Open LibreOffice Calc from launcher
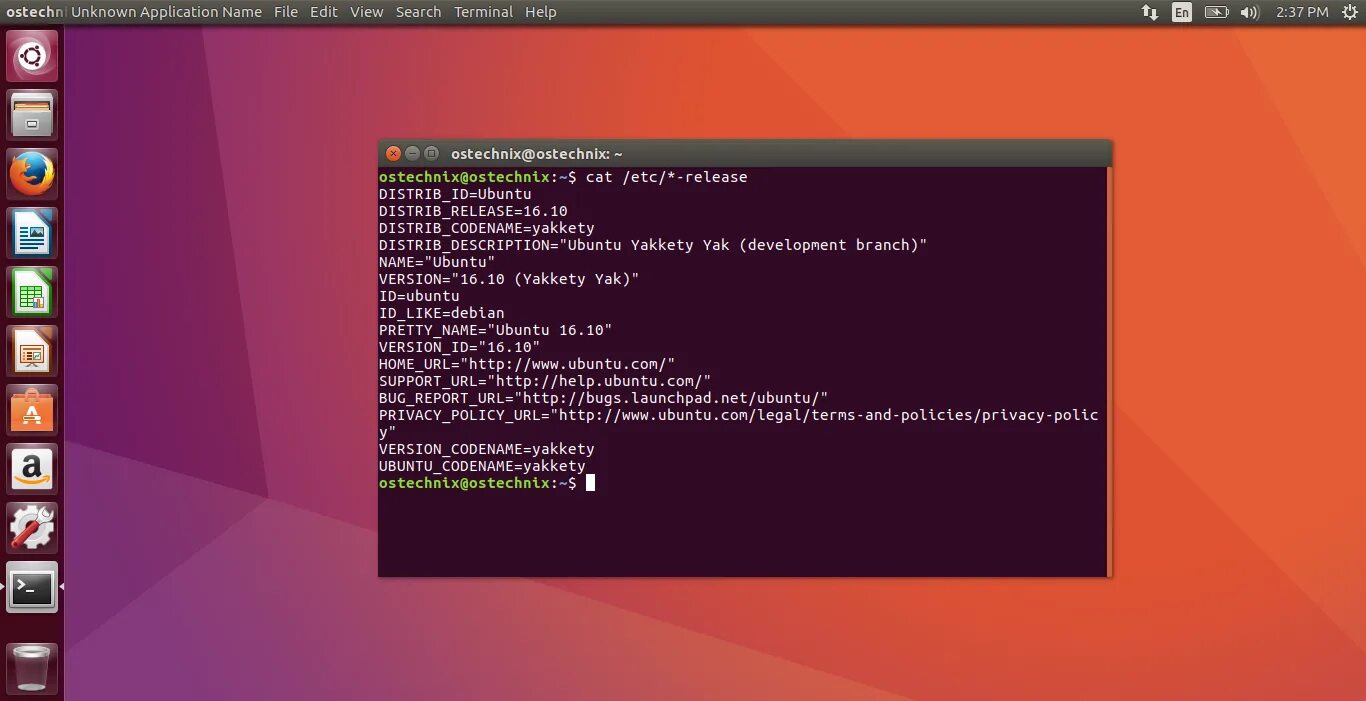 pos(32,292)
